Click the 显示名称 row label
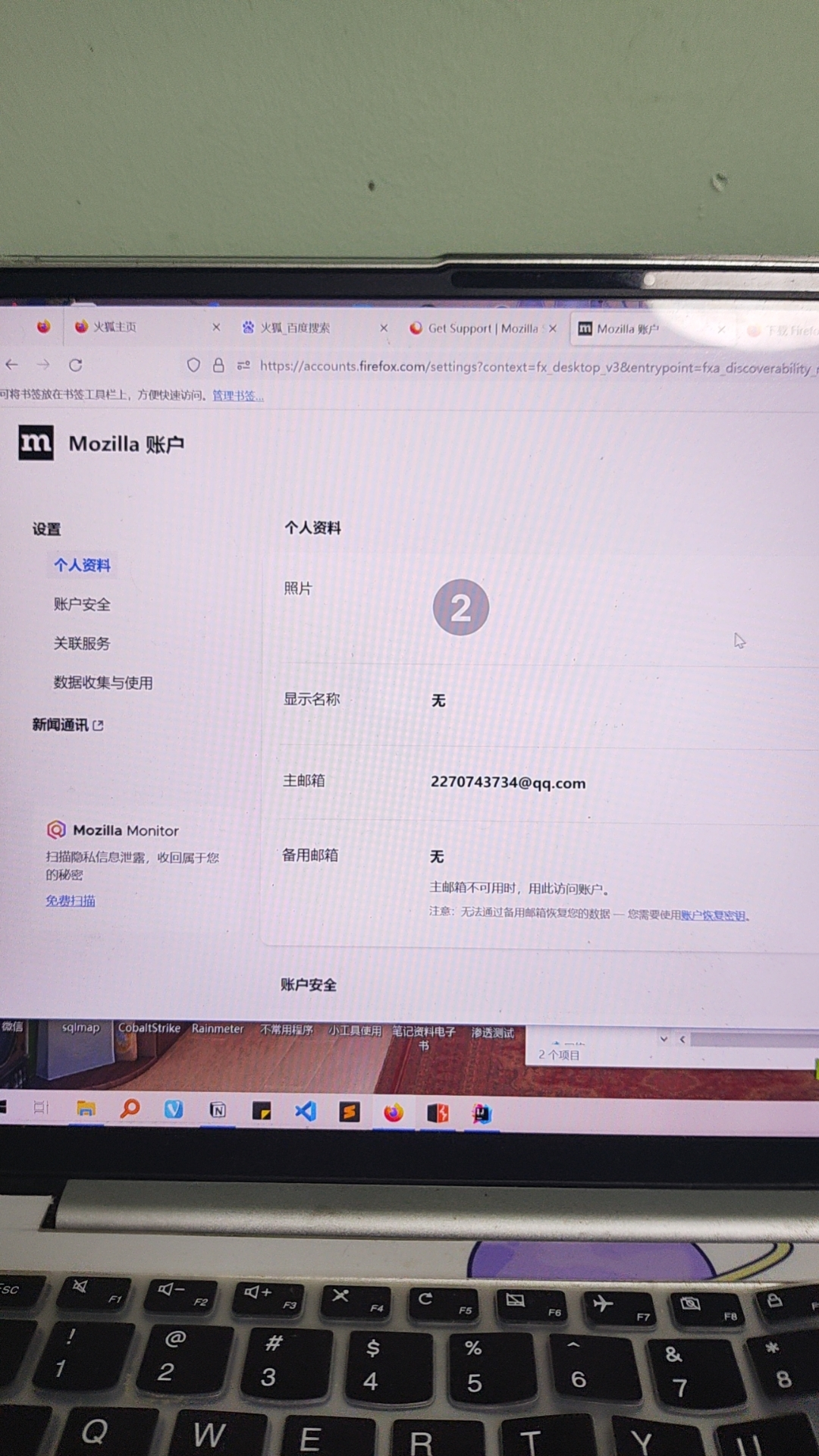The width and height of the screenshot is (819, 1456). coord(312,699)
